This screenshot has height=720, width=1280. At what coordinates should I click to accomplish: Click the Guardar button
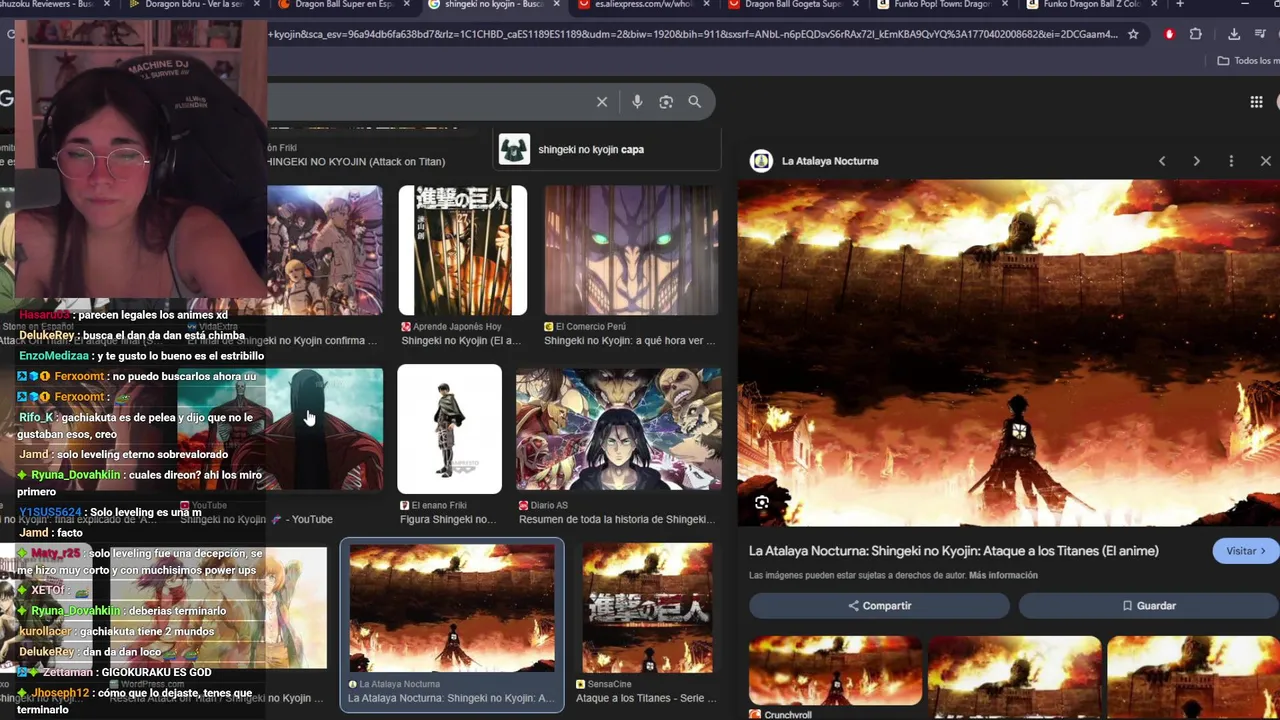pos(1149,606)
